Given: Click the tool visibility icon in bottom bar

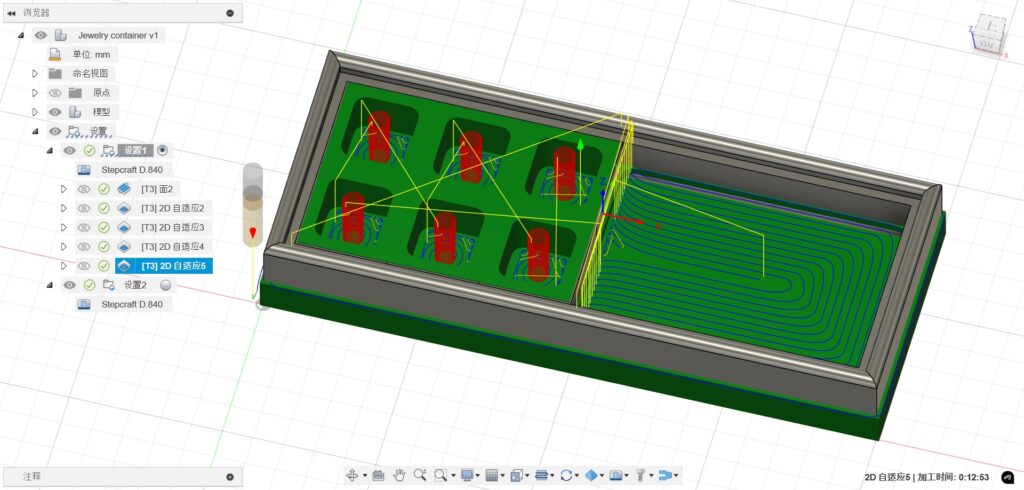Looking at the screenshot, I should [640, 476].
